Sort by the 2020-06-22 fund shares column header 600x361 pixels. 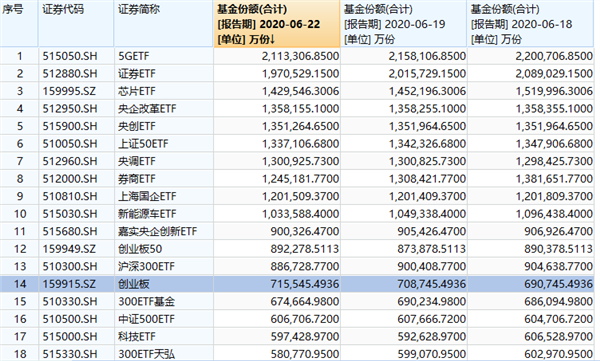click(x=277, y=24)
